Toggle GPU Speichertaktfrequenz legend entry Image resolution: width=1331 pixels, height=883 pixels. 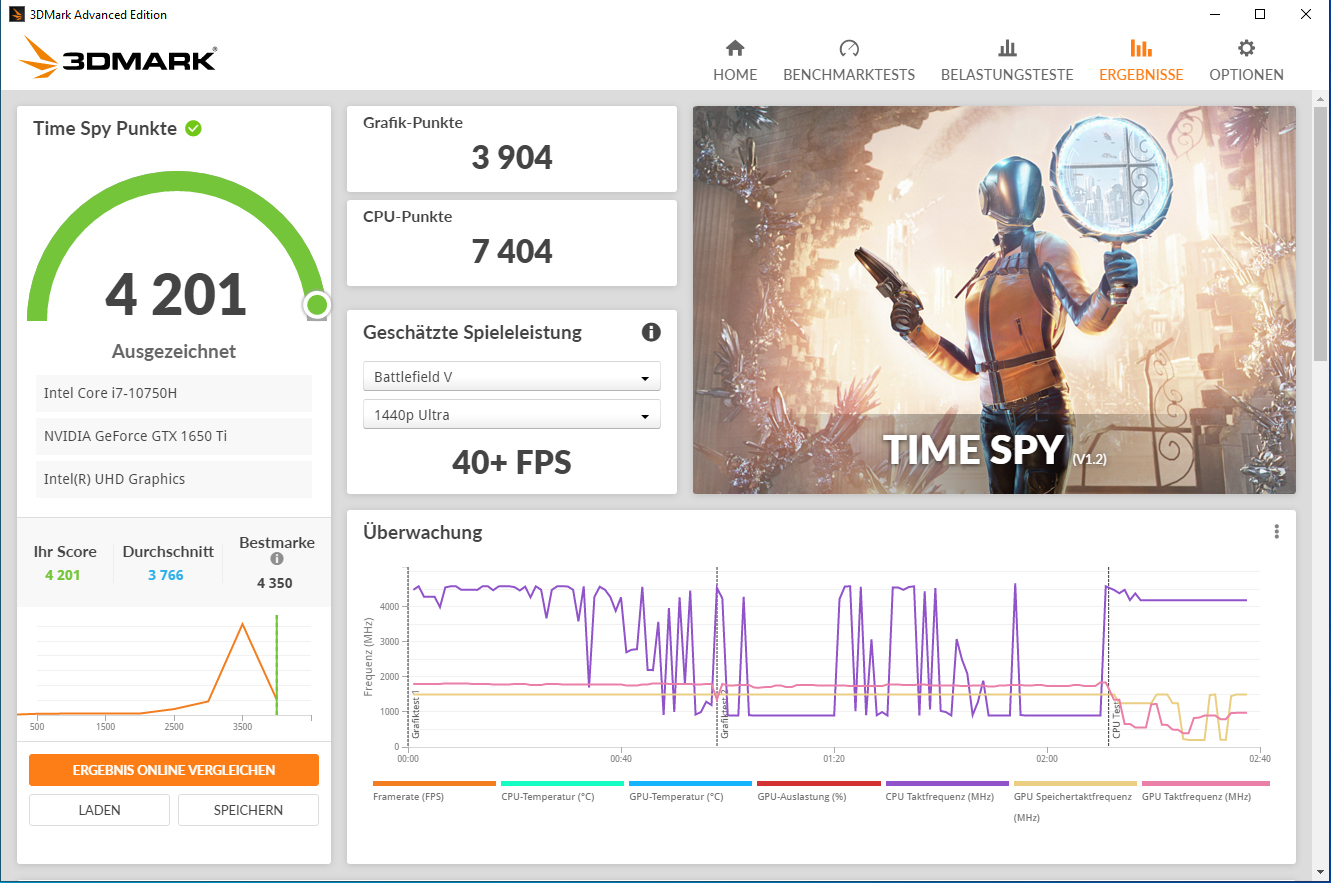pos(1075,802)
